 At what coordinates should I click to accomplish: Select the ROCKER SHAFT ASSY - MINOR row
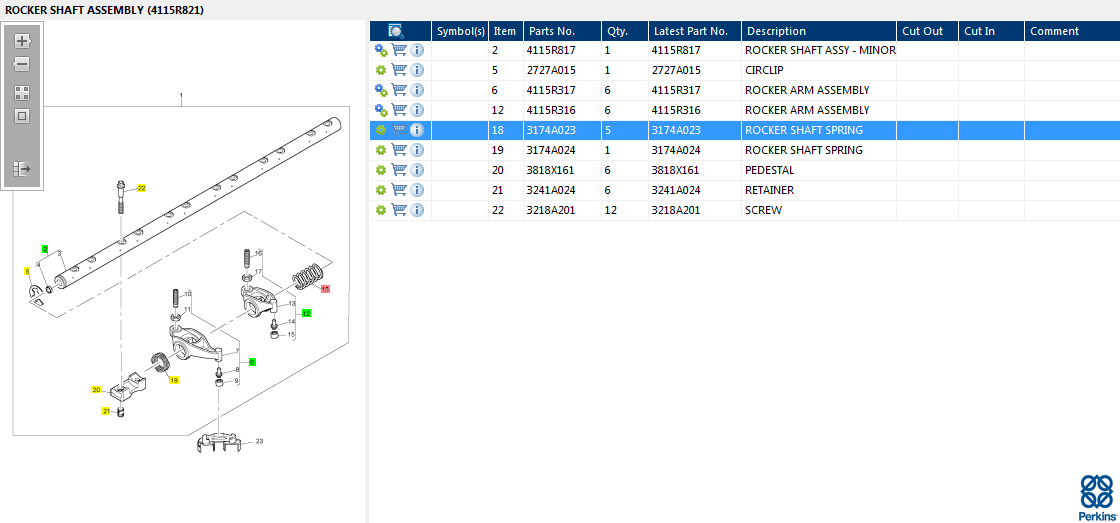[x=744, y=50]
